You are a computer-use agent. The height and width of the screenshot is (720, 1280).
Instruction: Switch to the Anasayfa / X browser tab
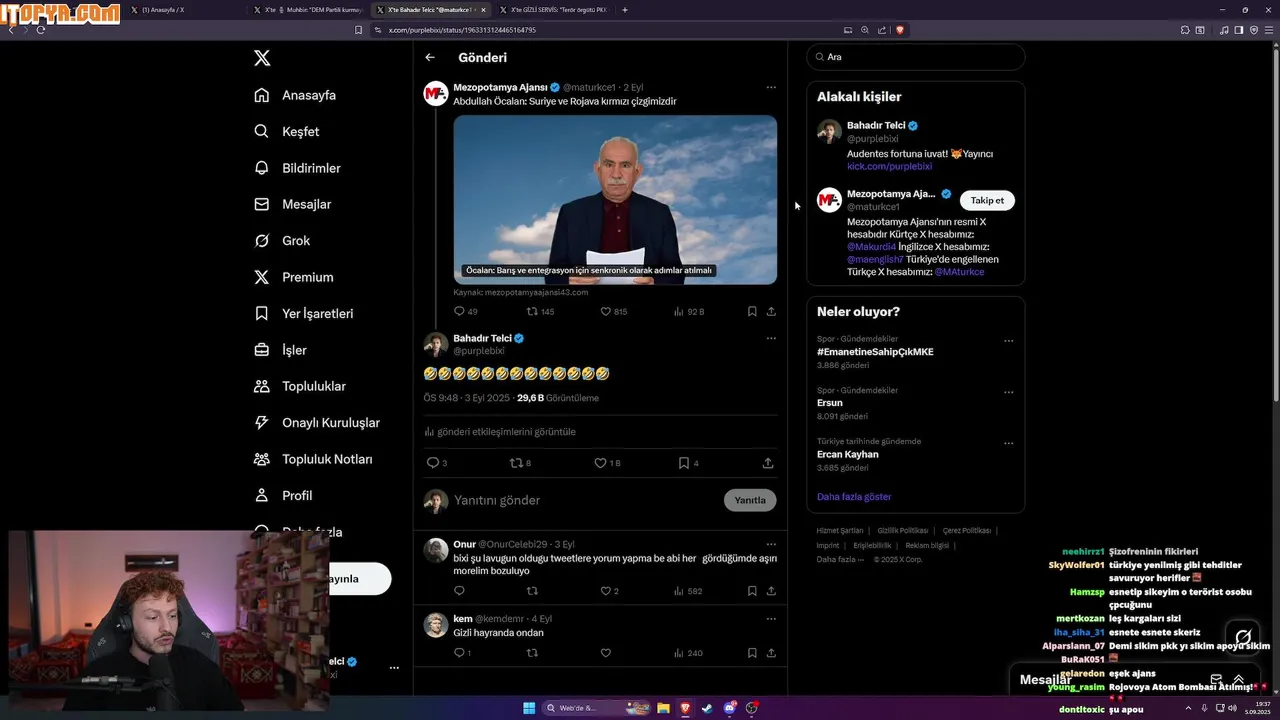click(185, 10)
